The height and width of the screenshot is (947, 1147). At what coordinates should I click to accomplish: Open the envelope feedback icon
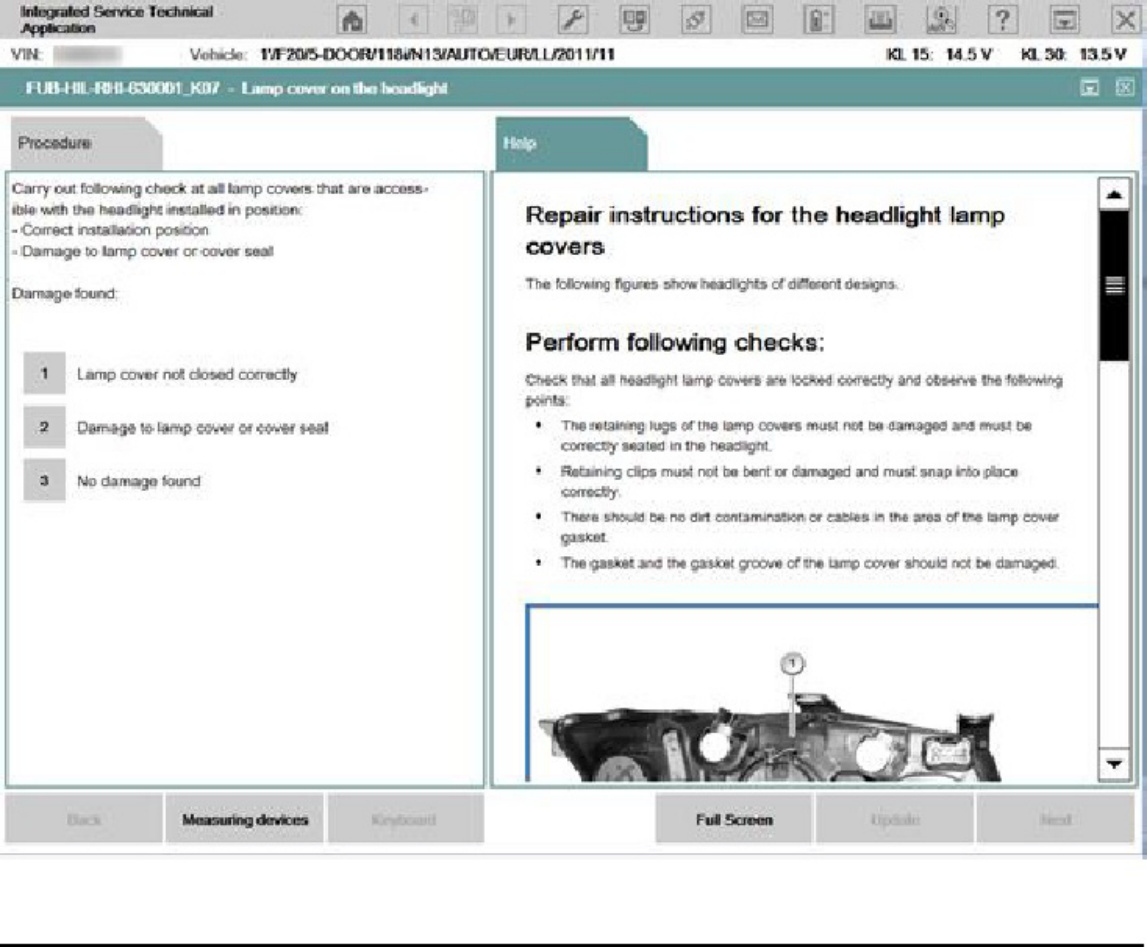tap(757, 20)
